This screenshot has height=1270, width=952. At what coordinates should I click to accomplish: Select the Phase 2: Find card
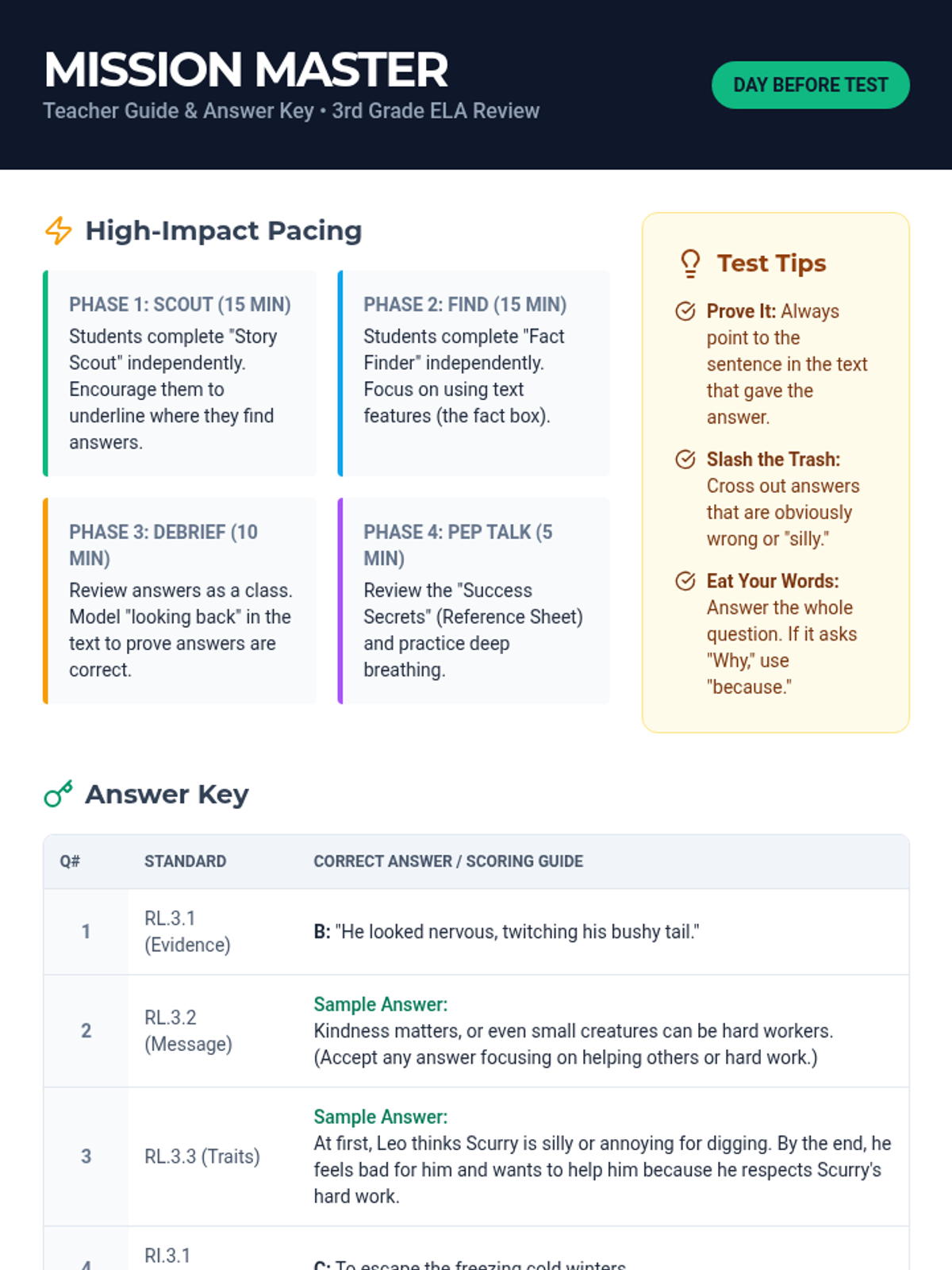(474, 373)
